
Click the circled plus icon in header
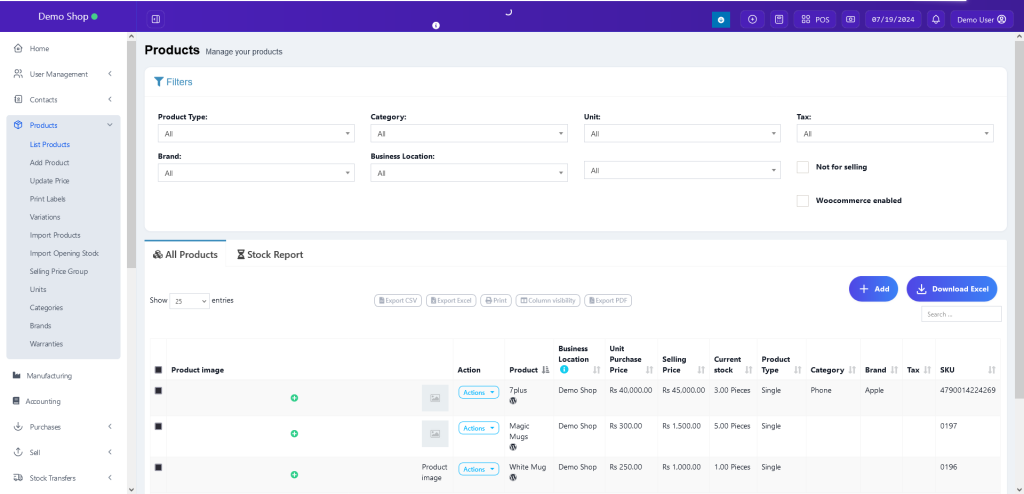click(x=752, y=19)
